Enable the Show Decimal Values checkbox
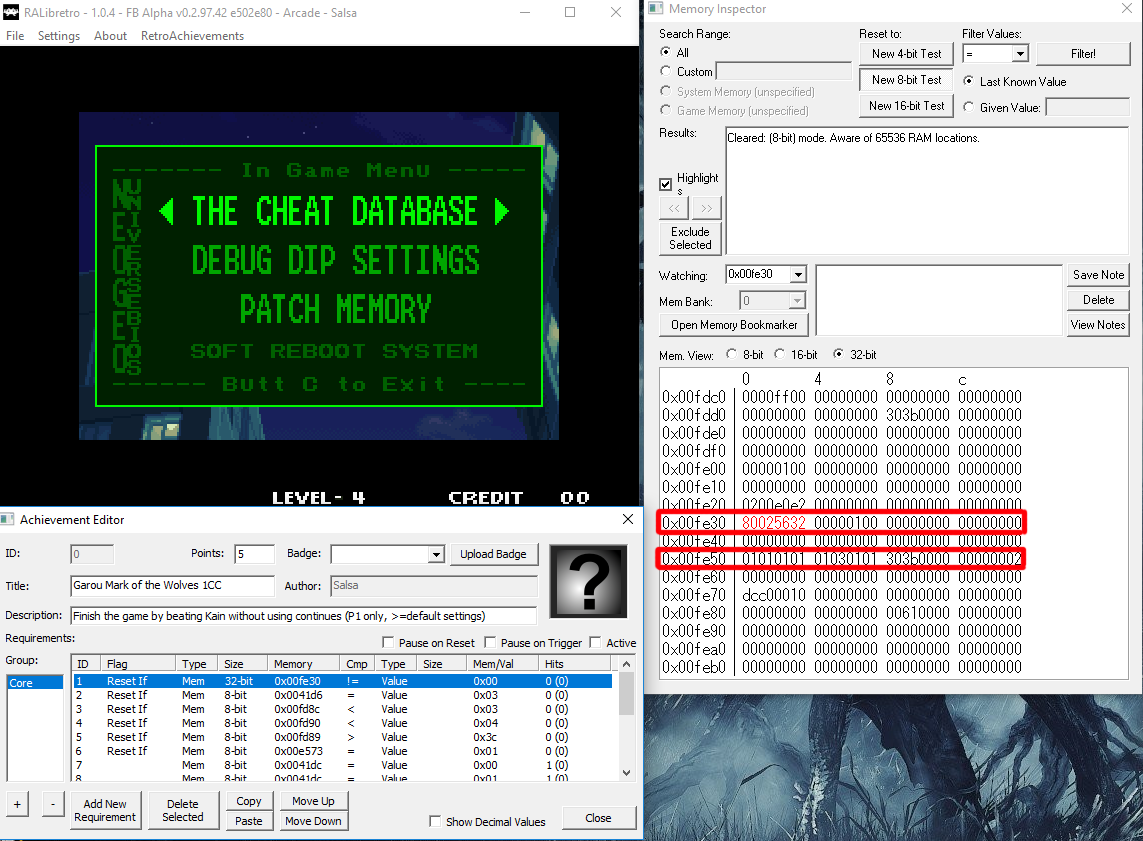The image size is (1143, 841). coord(435,822)
